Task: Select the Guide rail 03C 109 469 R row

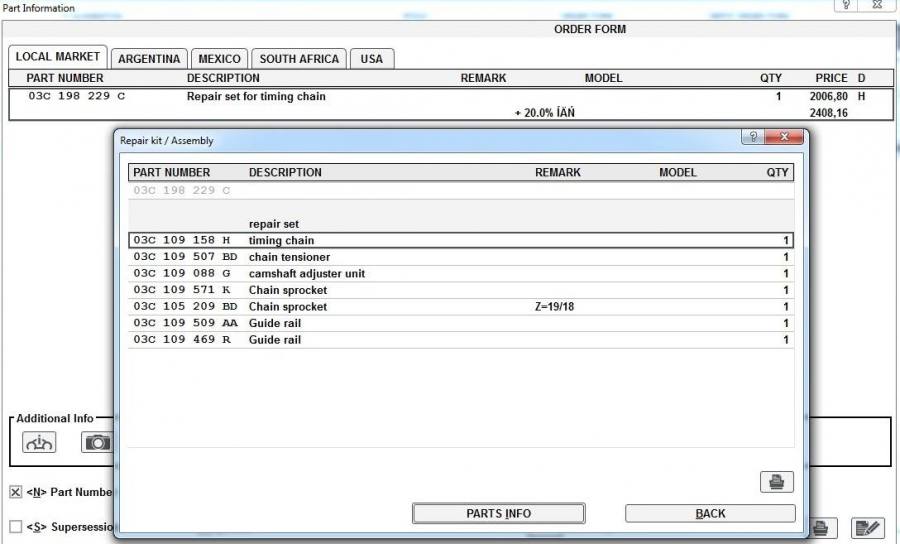Action: pos(460,340)
